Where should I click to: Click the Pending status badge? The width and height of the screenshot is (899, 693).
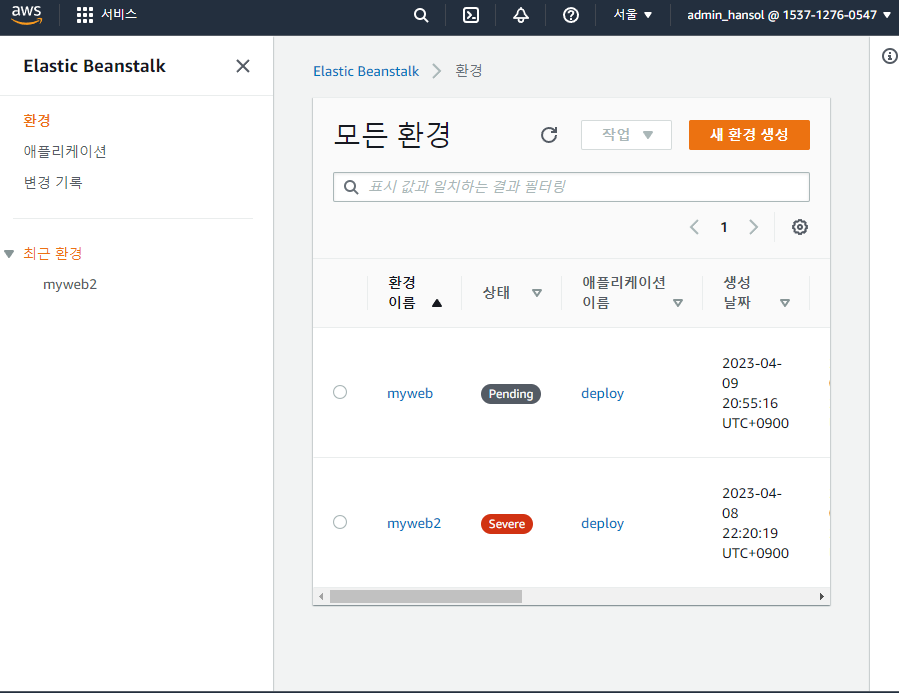511,394
